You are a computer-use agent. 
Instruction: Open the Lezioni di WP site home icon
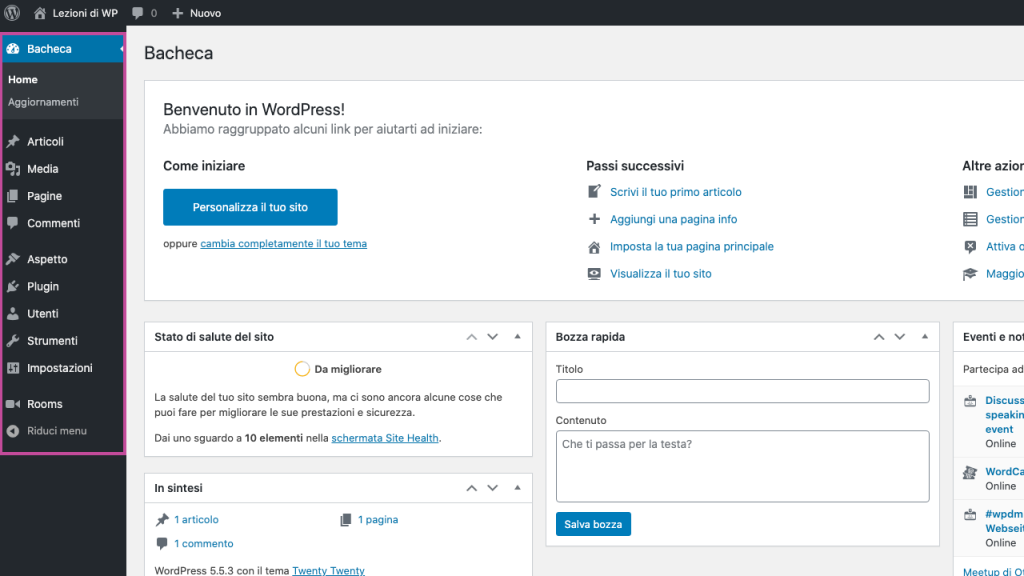pyautogui.click(x=40, y=12)
